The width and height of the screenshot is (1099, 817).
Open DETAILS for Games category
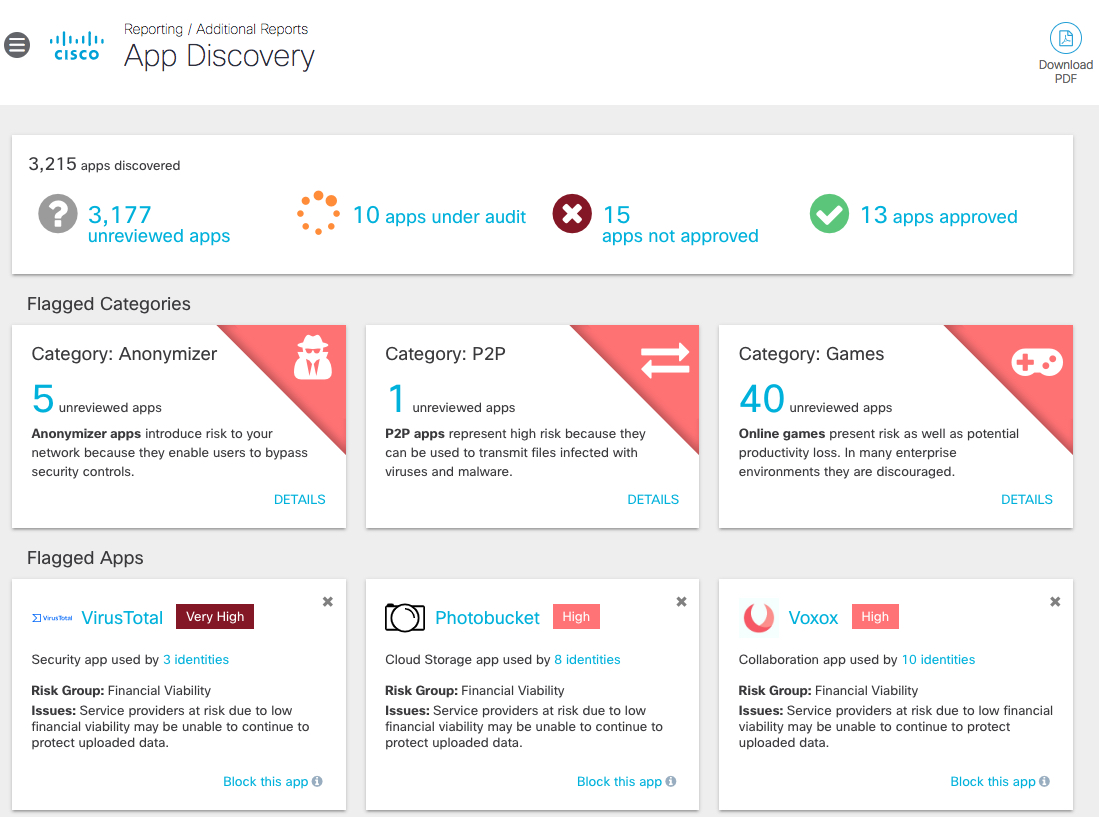tap(1026, 500)
